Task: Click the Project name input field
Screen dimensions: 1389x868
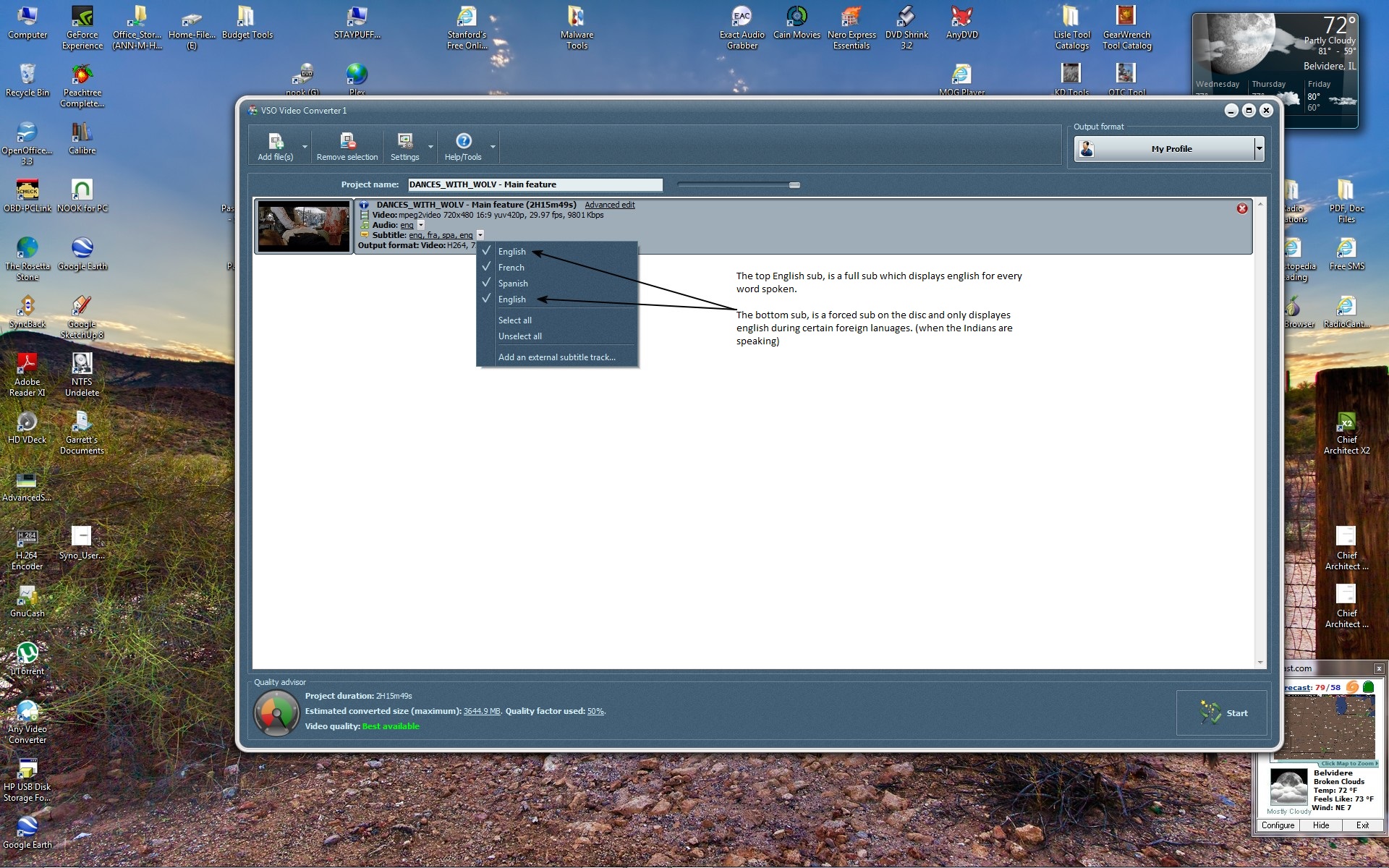Action: click(535, 184)
